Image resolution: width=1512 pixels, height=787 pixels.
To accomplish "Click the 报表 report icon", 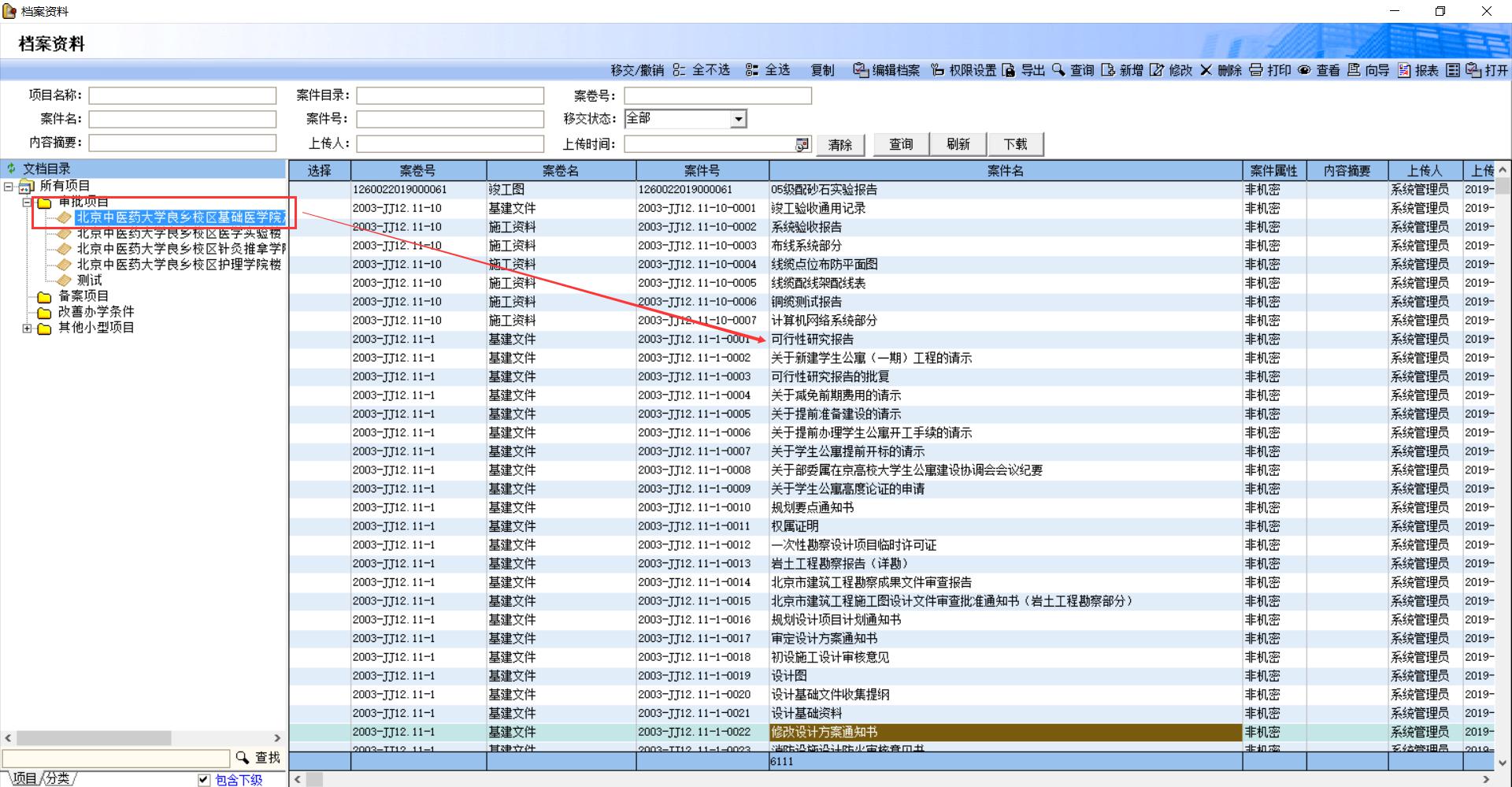I will point(1404,70).
